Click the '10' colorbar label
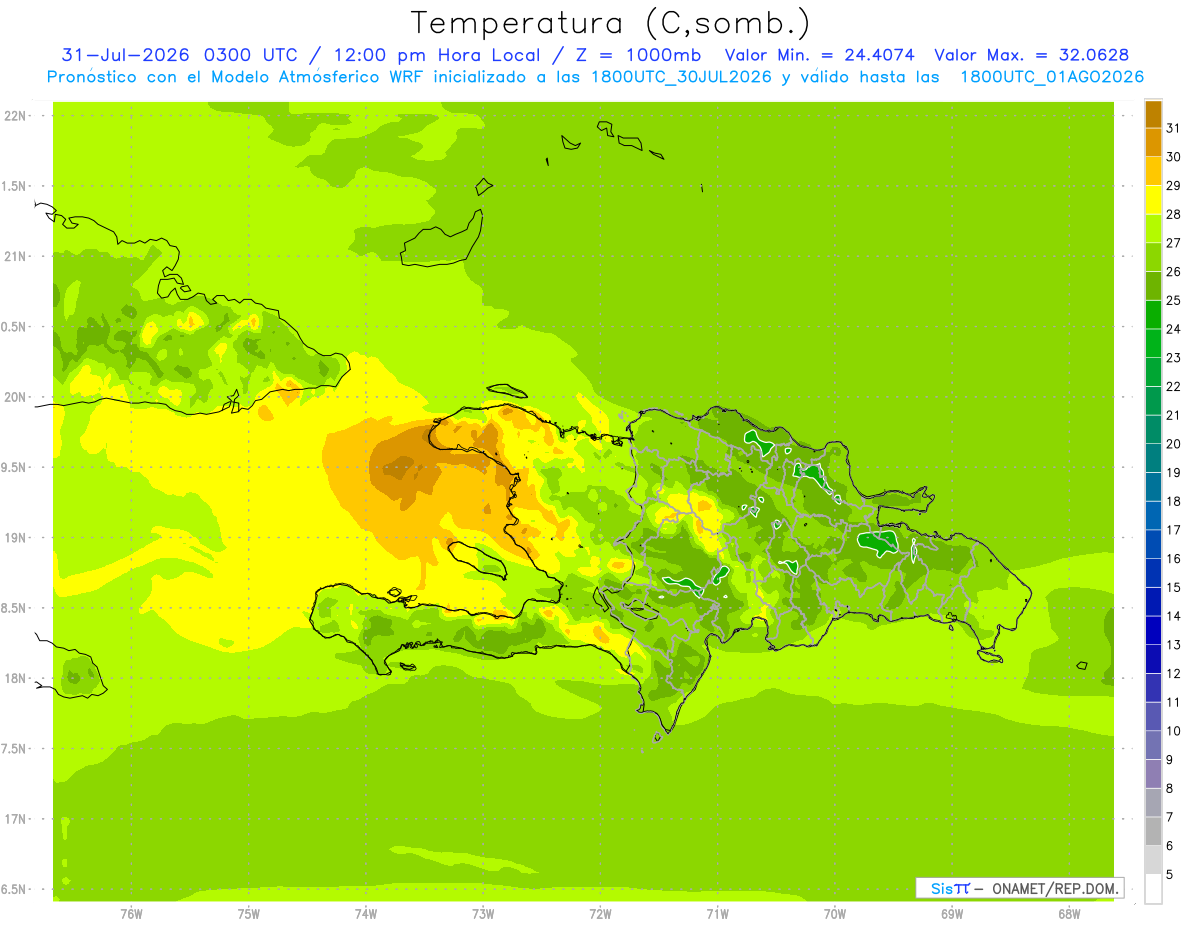 tap(1174, 731)
